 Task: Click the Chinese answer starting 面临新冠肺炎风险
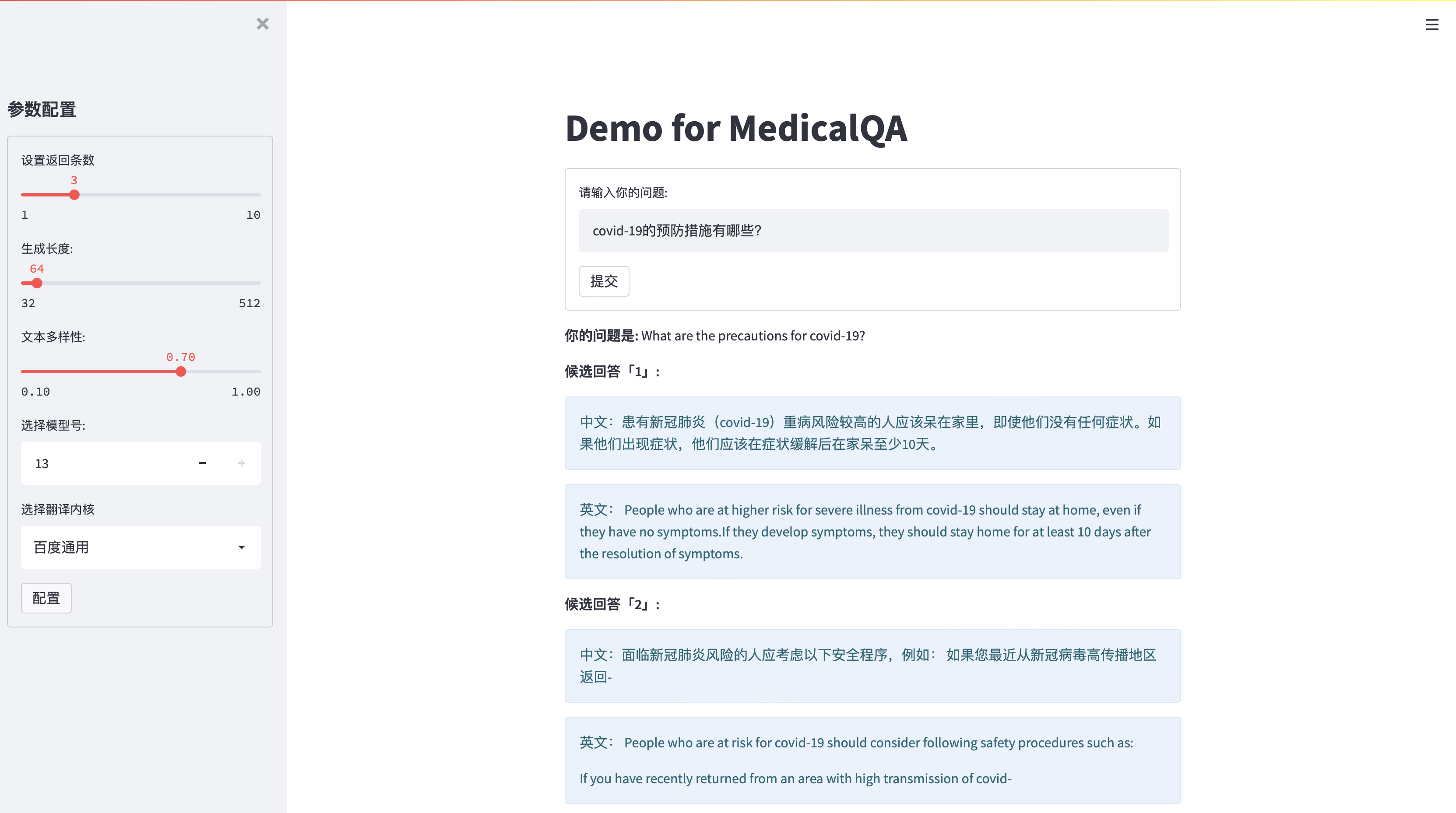click(872, 666)
